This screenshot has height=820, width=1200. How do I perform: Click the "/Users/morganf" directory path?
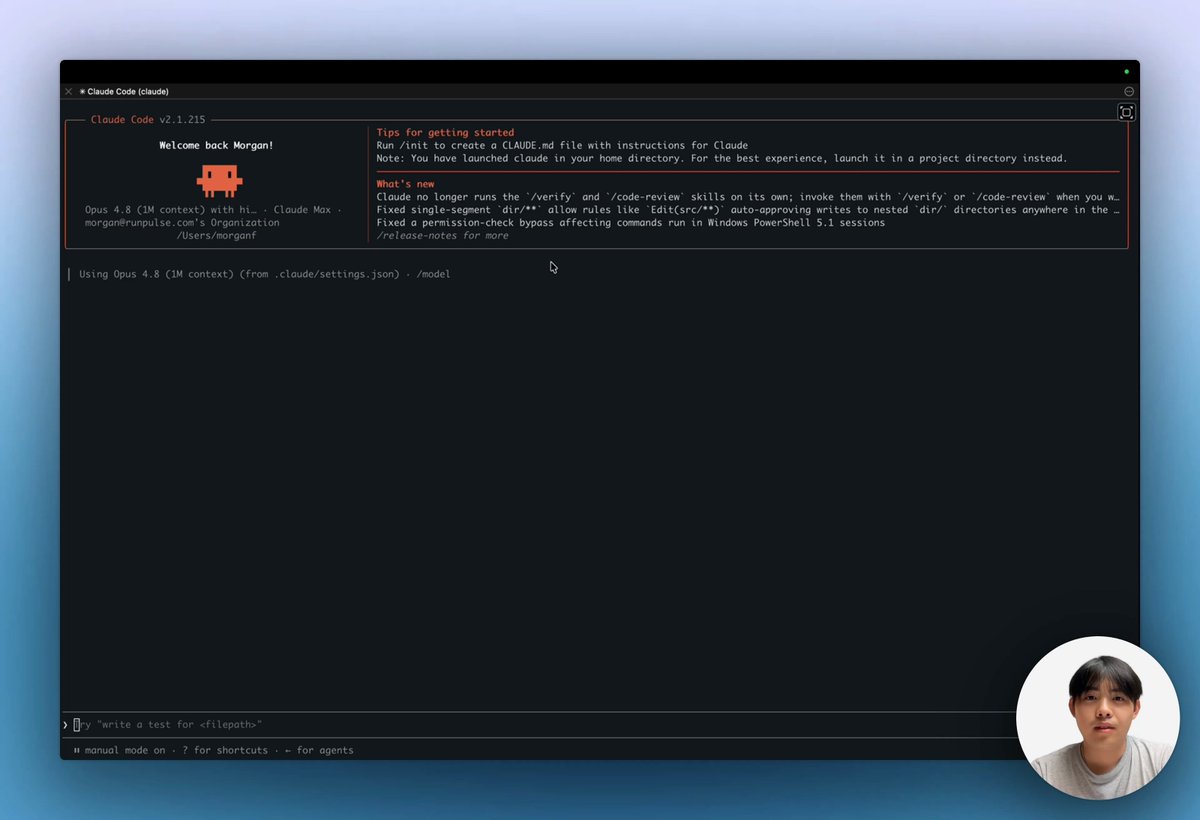pos(216,236)
